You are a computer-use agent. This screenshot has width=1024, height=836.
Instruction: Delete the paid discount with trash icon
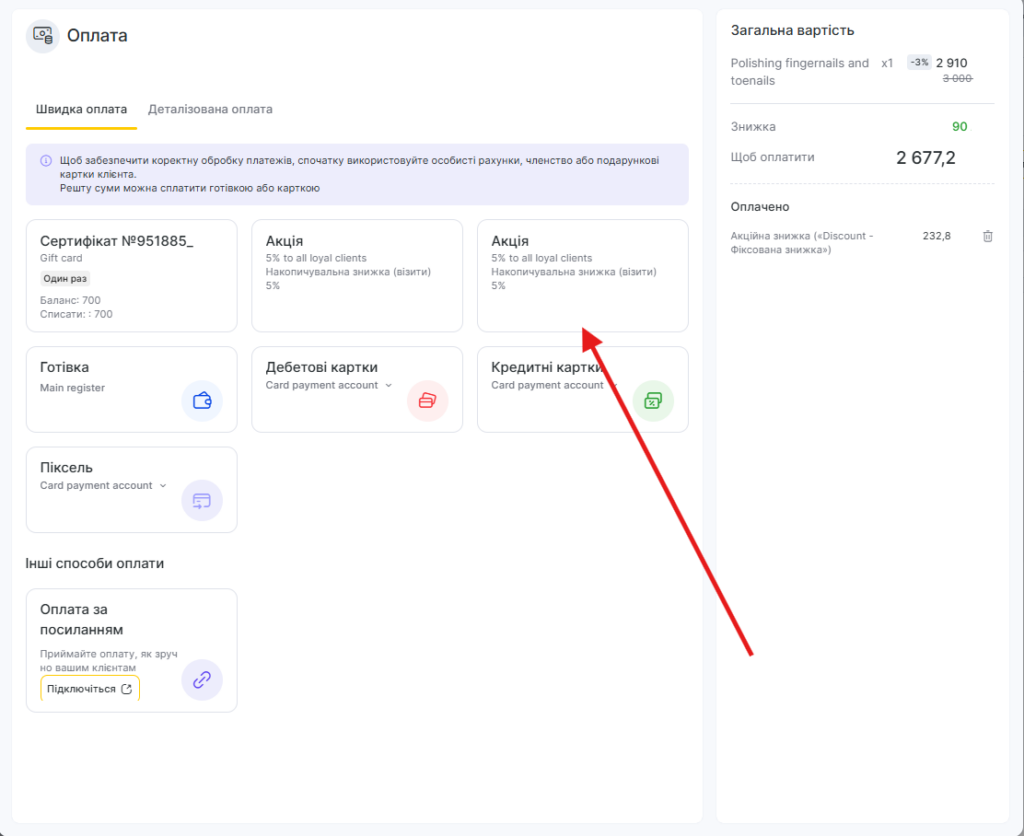pyautogui.click(x=988, y=236)
